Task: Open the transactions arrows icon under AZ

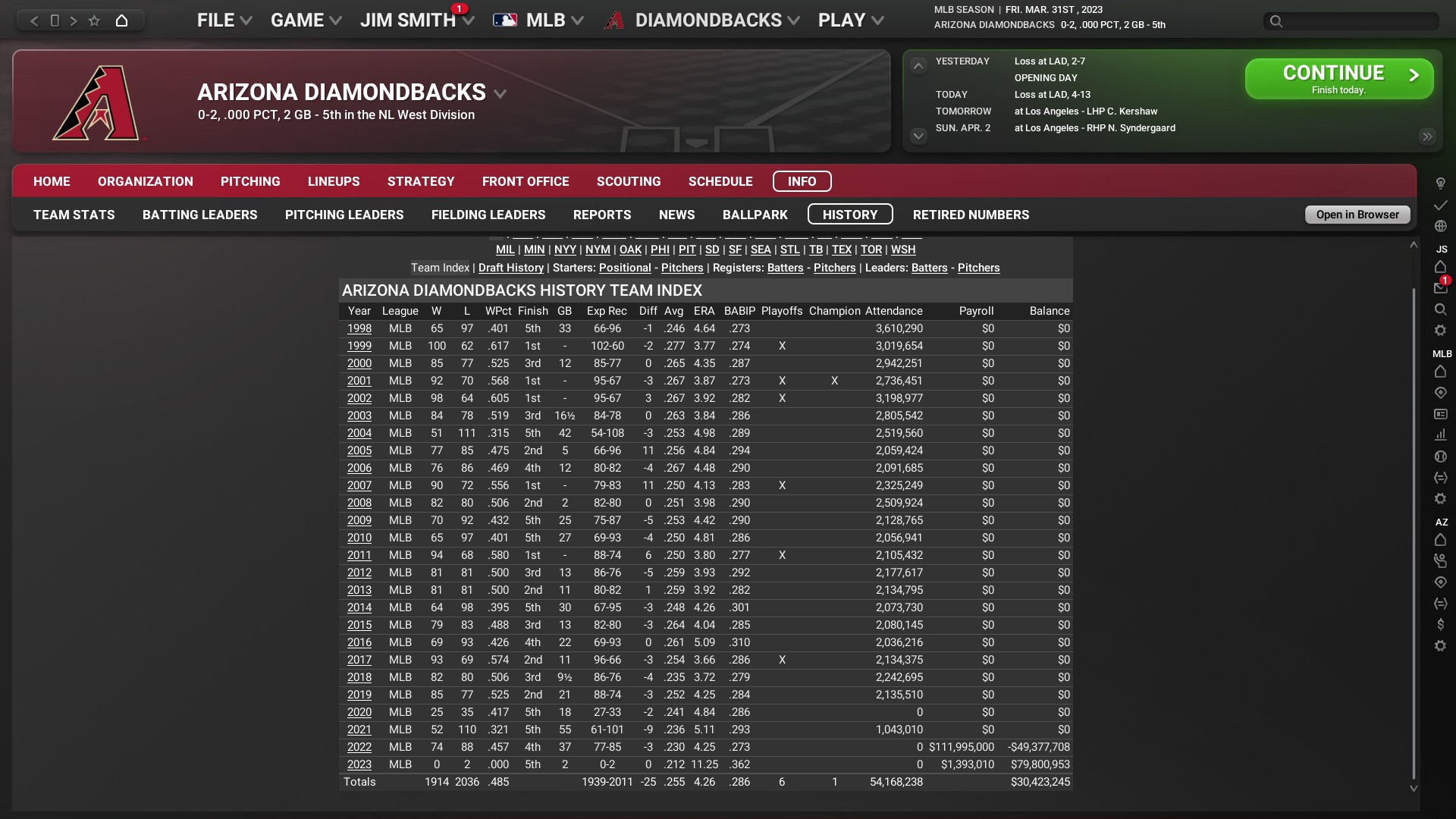Action: point(1441,604)
